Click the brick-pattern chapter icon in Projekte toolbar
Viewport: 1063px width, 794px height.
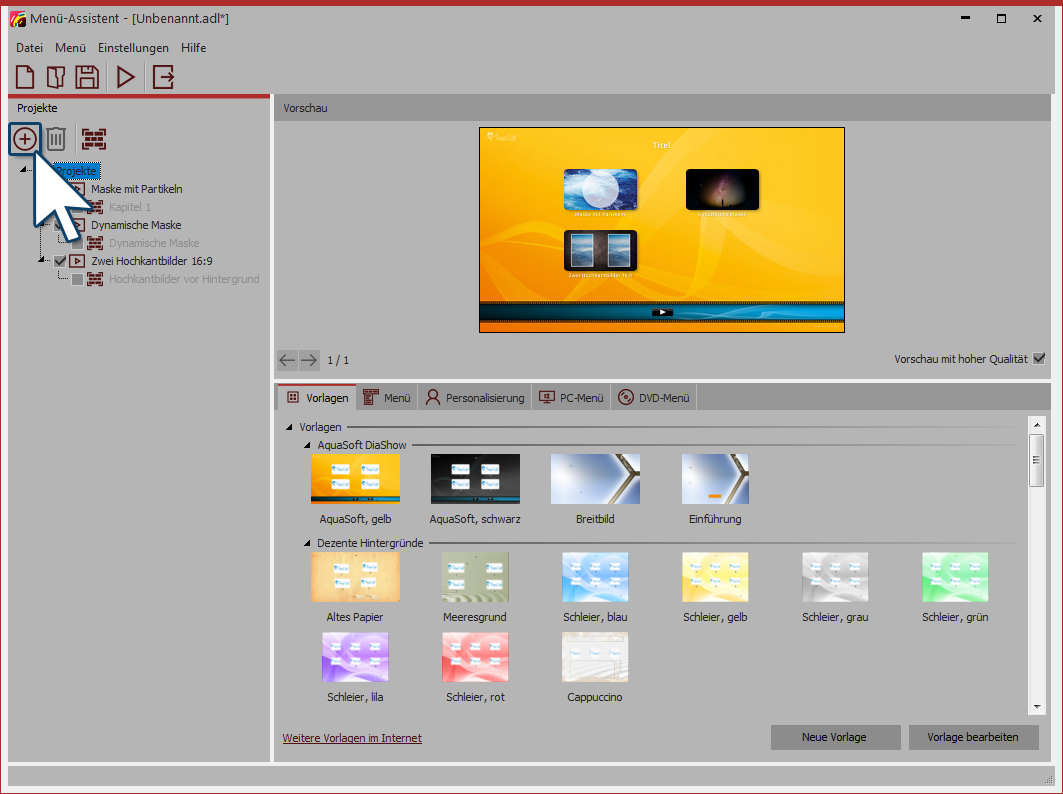pos(94,139)
